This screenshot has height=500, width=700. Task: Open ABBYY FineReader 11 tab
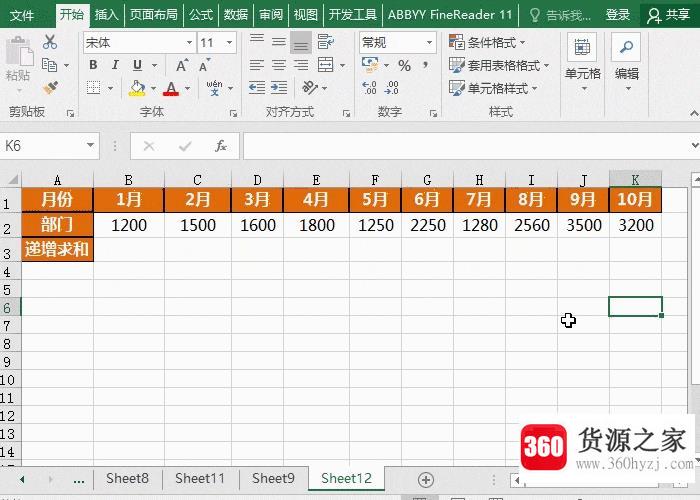tap(450, 15)
